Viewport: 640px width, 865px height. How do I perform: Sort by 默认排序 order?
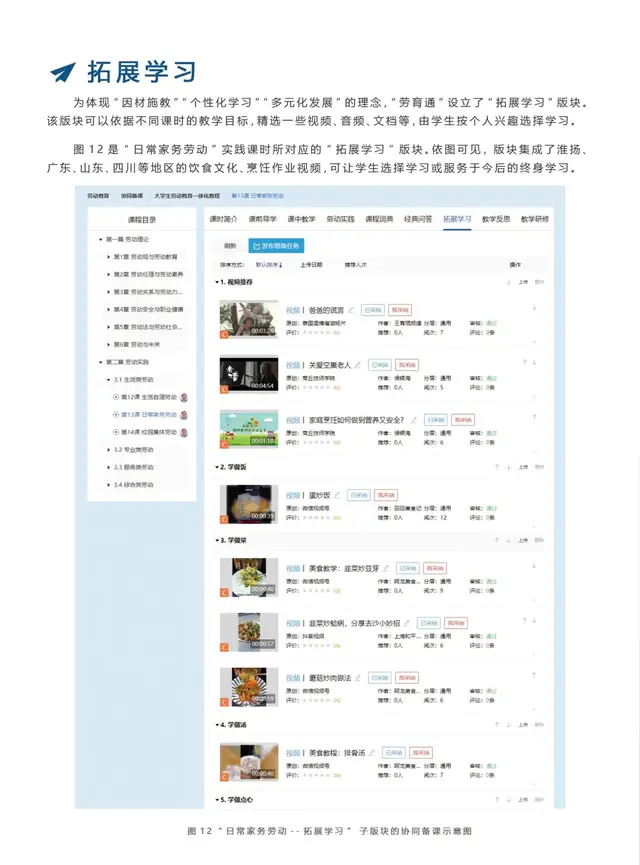pos(269,265)
